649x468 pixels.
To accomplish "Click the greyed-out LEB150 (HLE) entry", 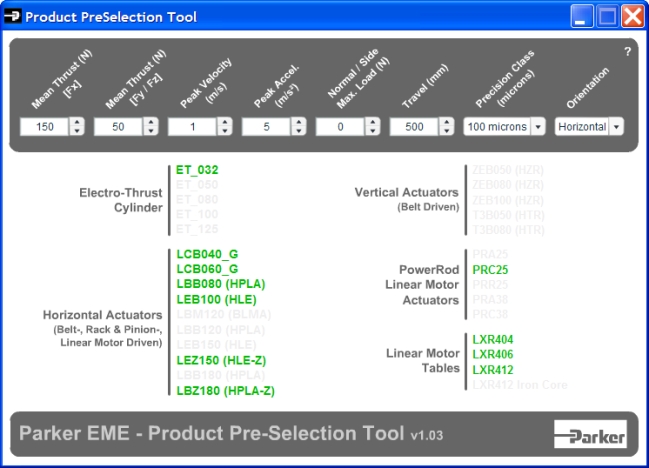I will pyautogui.click(x=216, y=345).
